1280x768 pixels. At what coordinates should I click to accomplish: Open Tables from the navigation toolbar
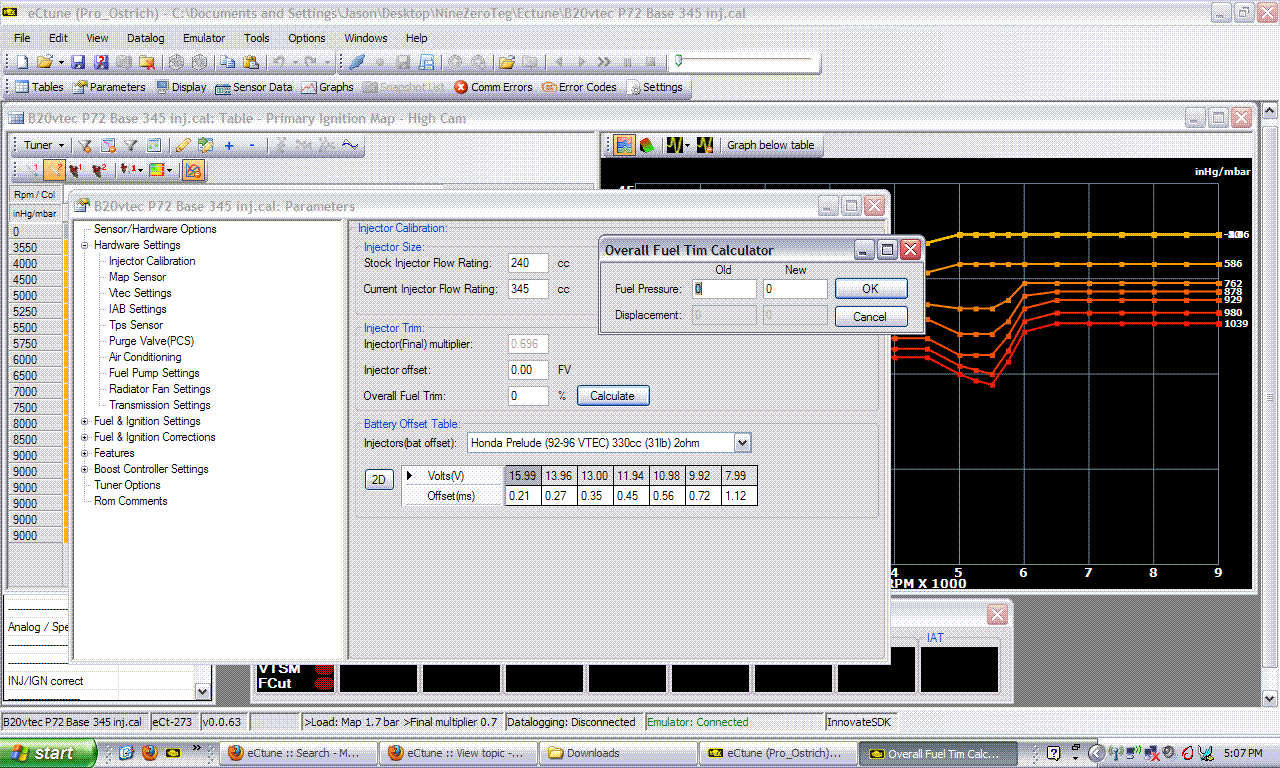[x=39, y=87]
